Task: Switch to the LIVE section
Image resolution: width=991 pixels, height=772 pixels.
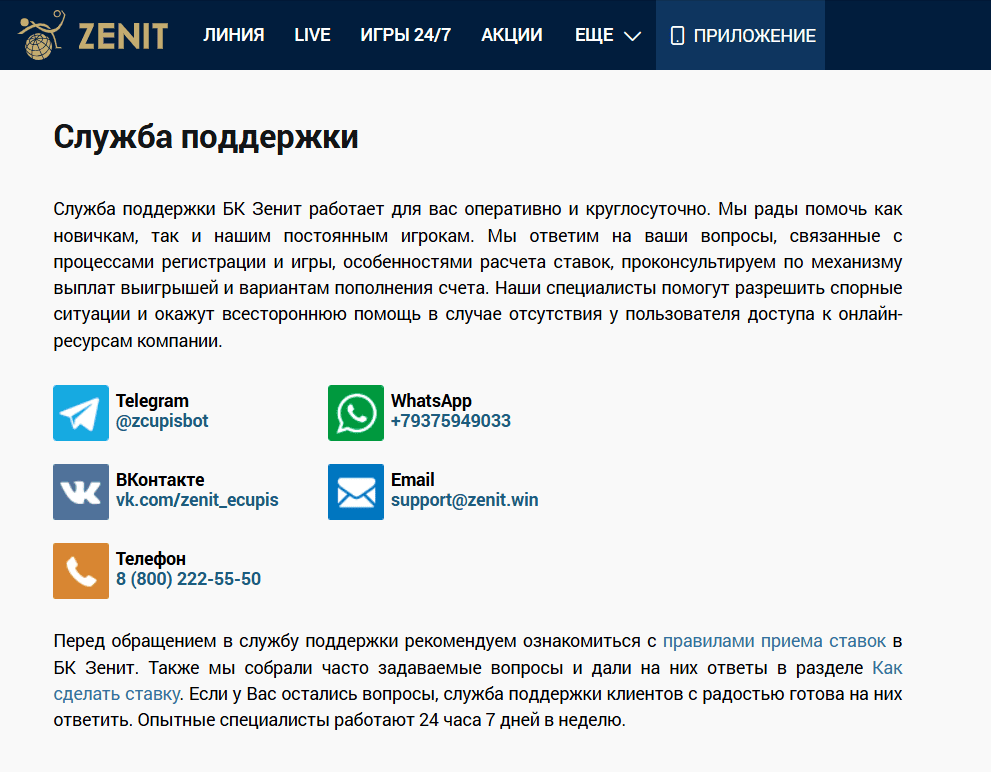Action: coord(312,34)
